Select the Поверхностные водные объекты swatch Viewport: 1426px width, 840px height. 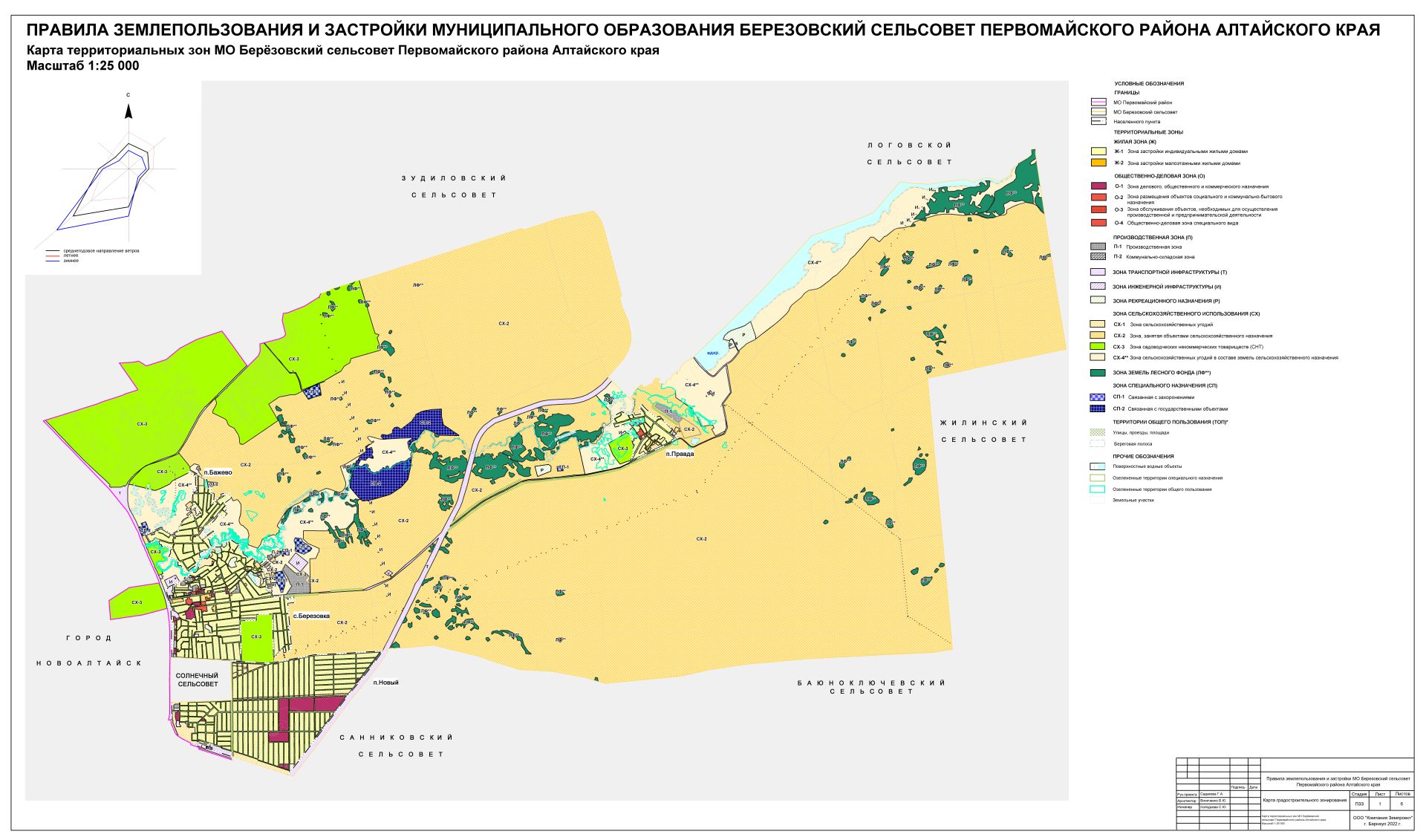coord(1098,466)
